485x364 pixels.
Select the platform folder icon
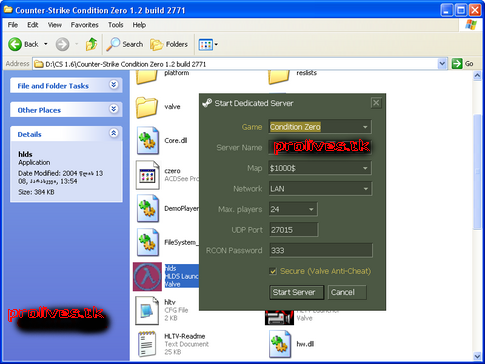pyautogui.click(x=147, y=77)
